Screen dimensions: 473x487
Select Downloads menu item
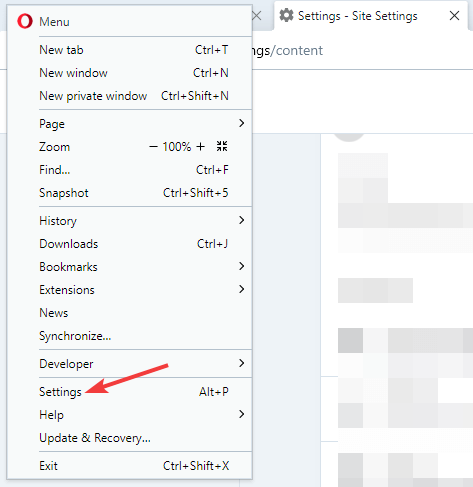129,244
